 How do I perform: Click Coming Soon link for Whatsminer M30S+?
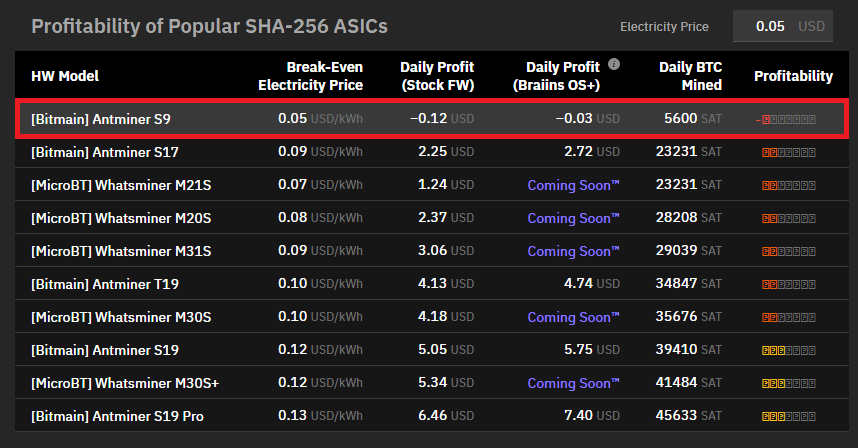pyautogui.click(x=573, y=383)
